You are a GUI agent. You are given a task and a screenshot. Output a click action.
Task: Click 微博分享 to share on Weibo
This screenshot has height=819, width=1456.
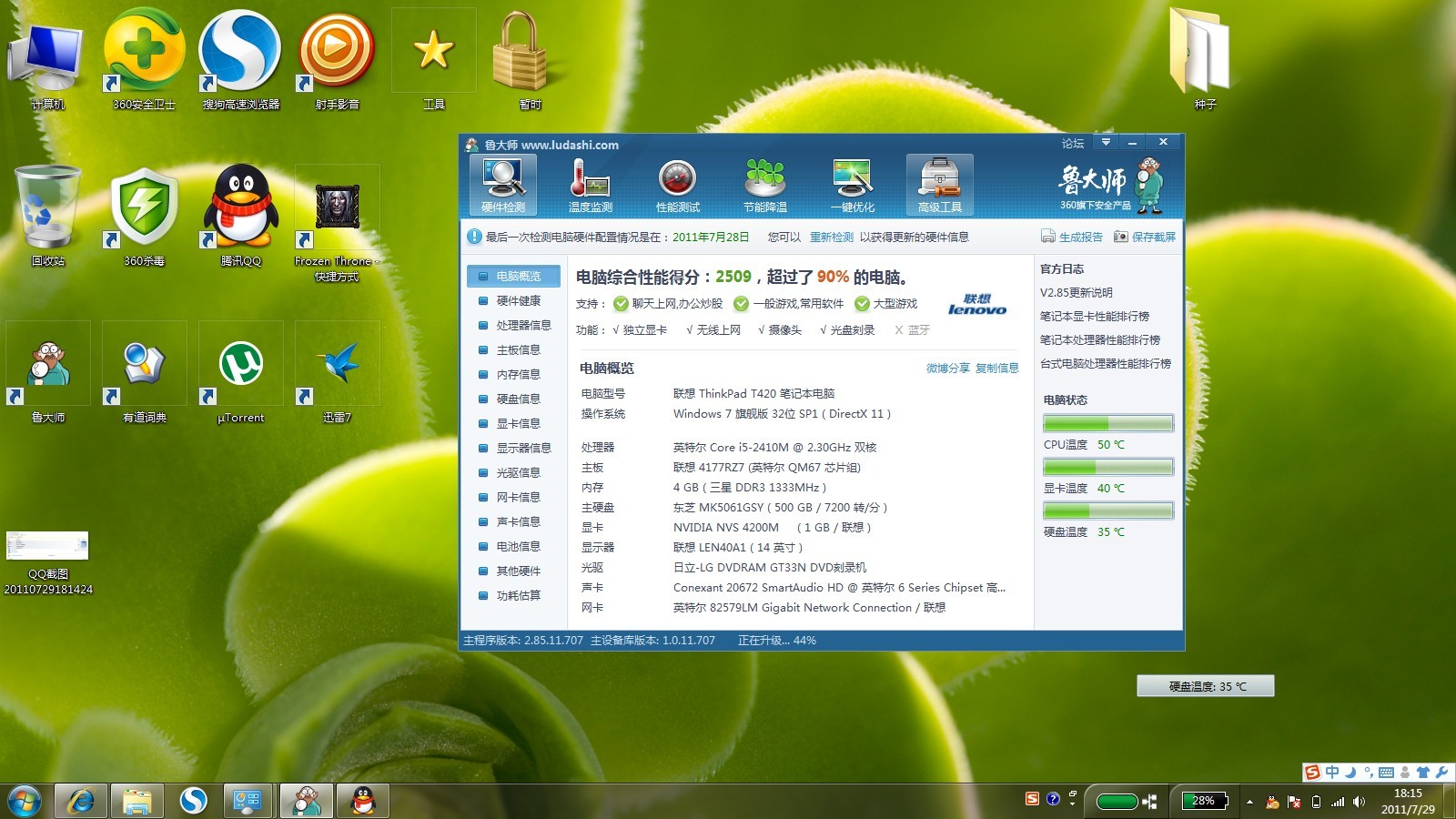(x=947, y=368)
